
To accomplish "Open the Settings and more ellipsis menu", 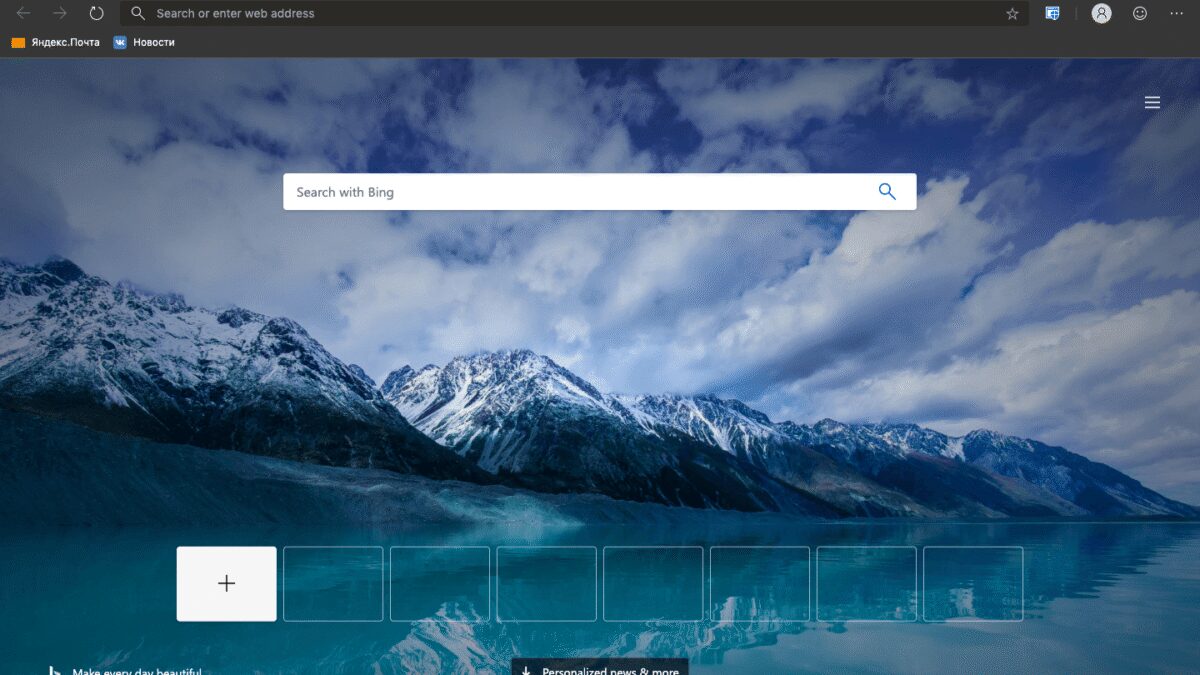I will [1176, 14].
